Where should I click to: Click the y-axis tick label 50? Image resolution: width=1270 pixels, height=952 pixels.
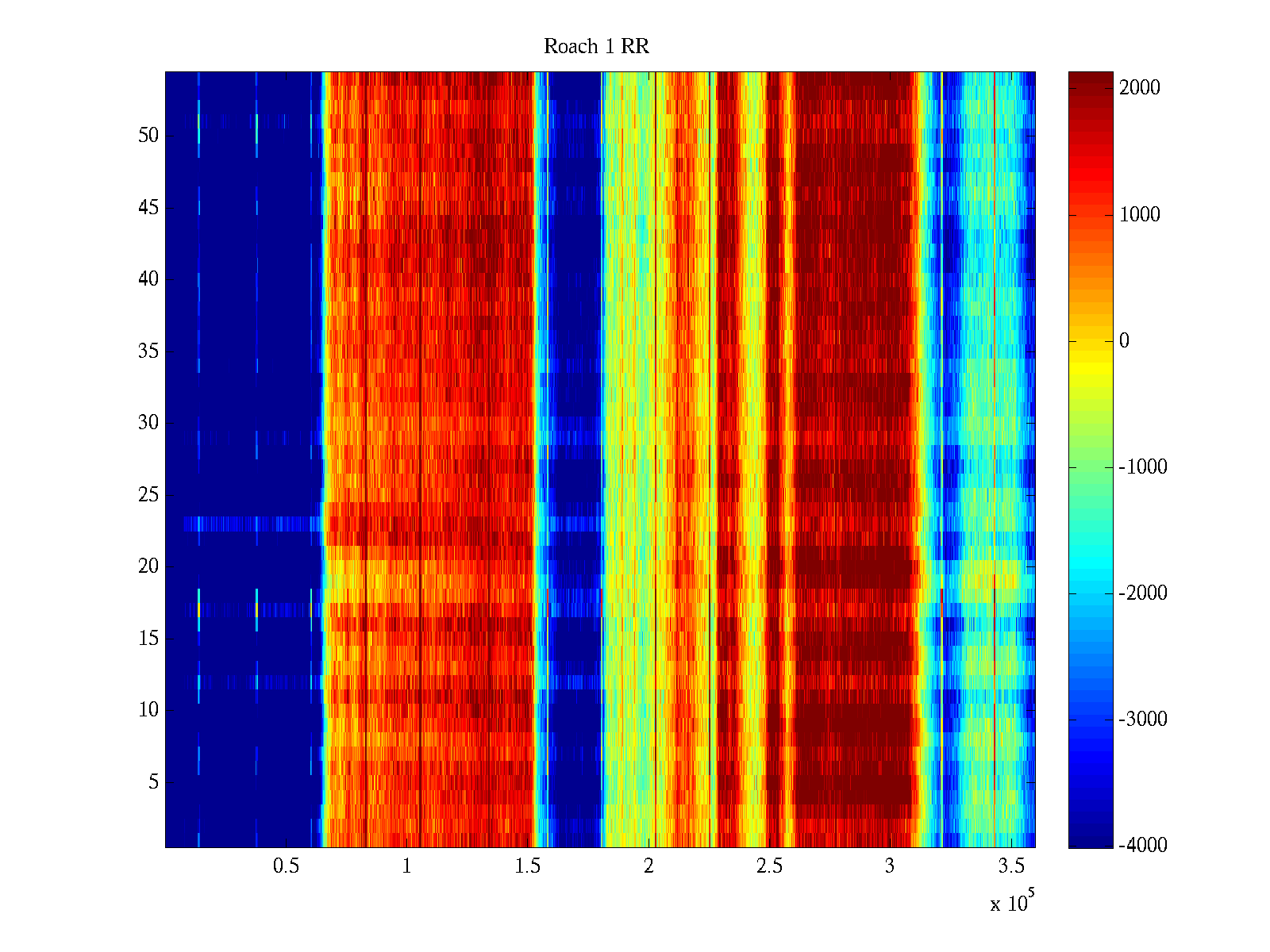(148, 136)
